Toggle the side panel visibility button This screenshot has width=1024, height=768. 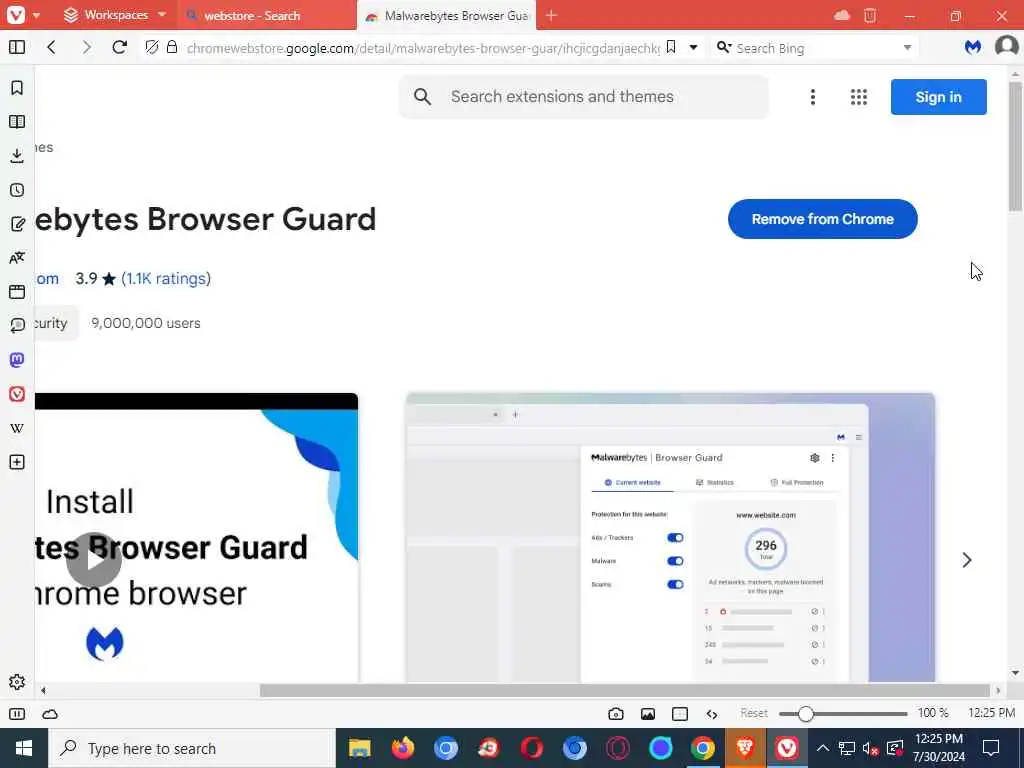point(17,47)
